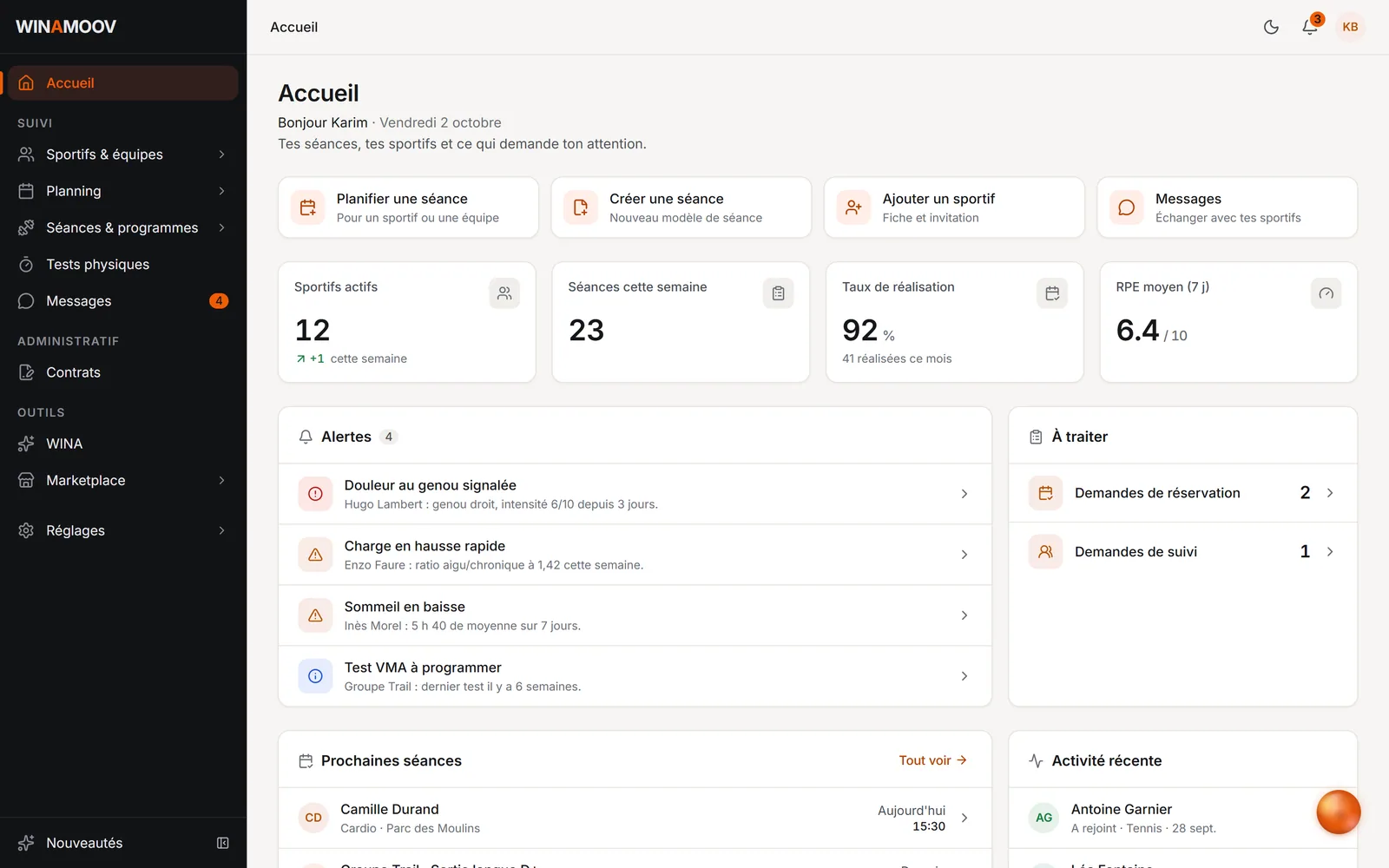The width and height of the screenshot is (1389, 868).
Task: Click the Messages quick-action bubble icon
Action: coord(1127,207)
